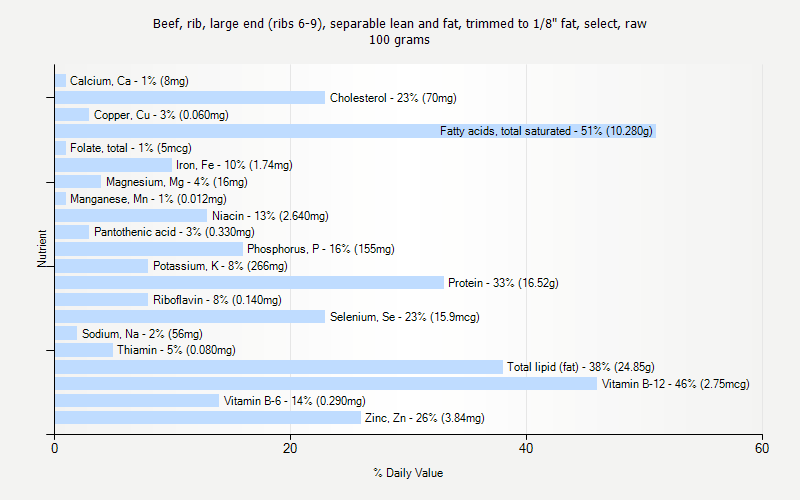Click the Potassium, K label

(220, 266)
